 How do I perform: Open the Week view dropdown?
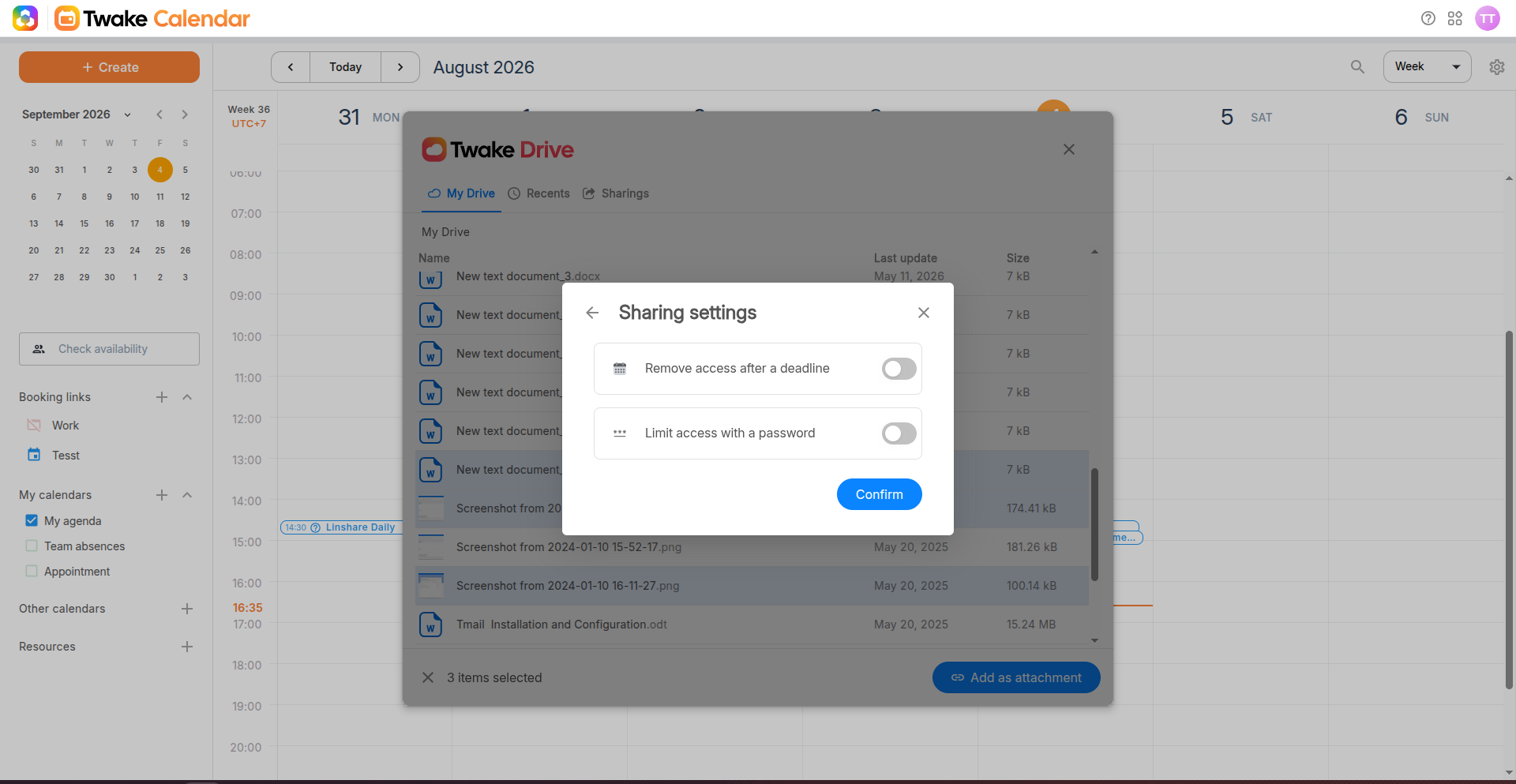(1427, 67)
